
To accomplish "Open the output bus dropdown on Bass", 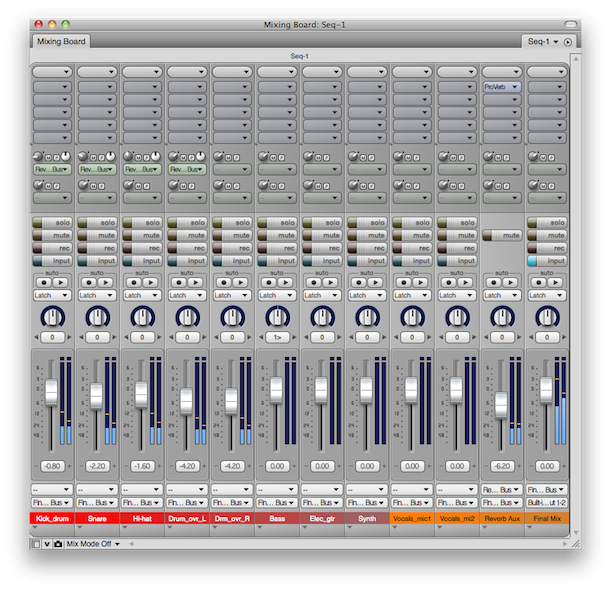I will click(x=277, y=503).
